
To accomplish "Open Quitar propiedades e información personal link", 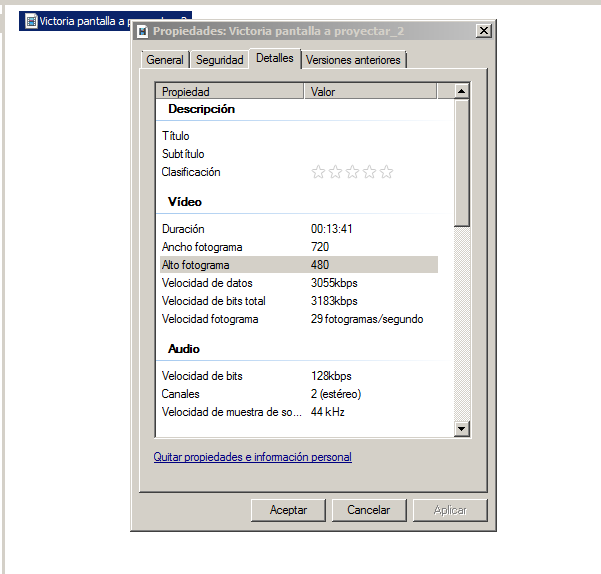I will 252,457.
